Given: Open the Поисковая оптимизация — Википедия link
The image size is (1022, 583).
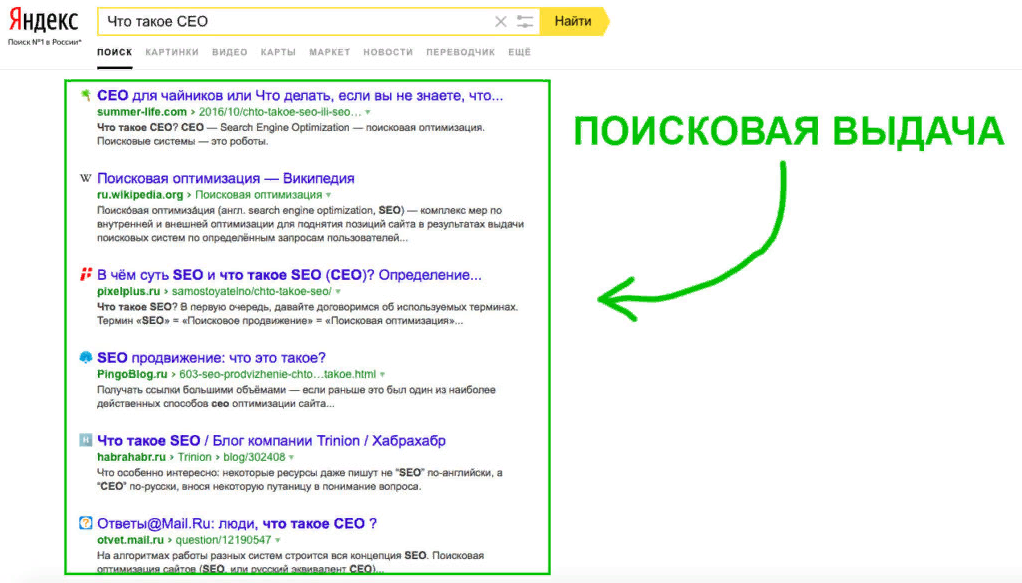Looking at the screenshot, I should 225,178.
